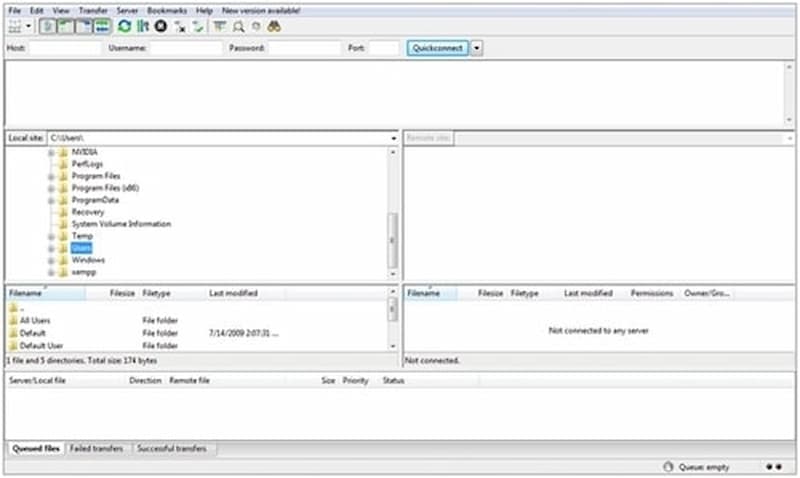Sort local list by Filetype column
800x478 pixels.
[x=156, y=293]
